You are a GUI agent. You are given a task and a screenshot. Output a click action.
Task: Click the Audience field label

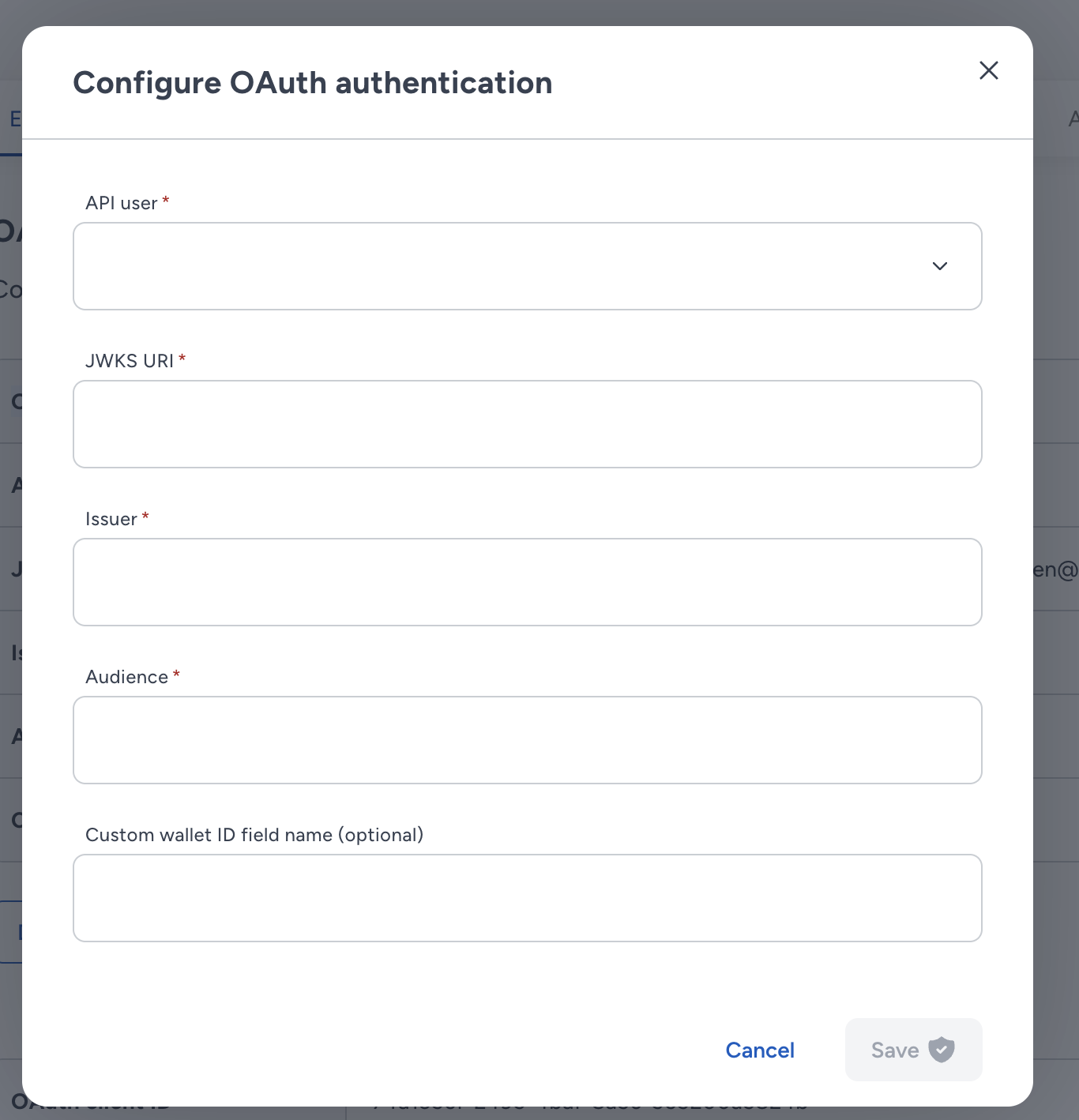[126, 677]
